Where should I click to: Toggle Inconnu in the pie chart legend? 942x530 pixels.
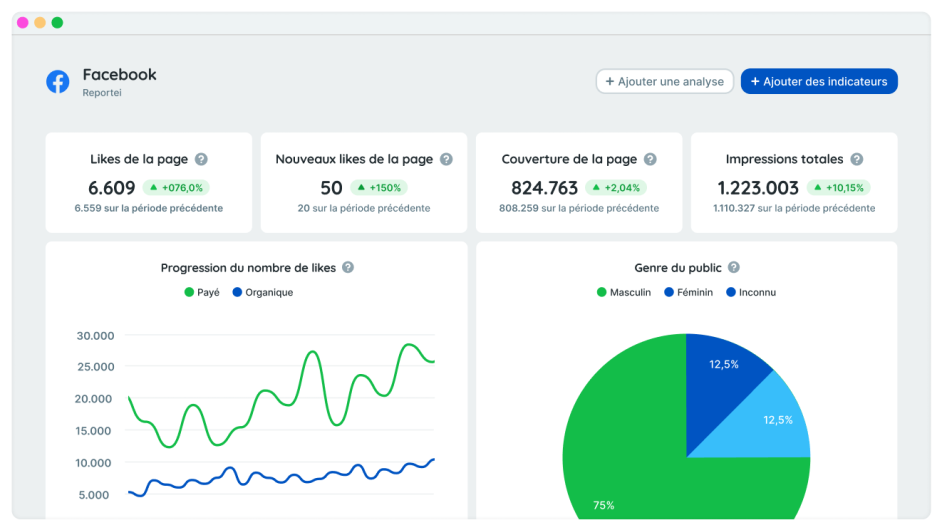(x=750, y=292)
